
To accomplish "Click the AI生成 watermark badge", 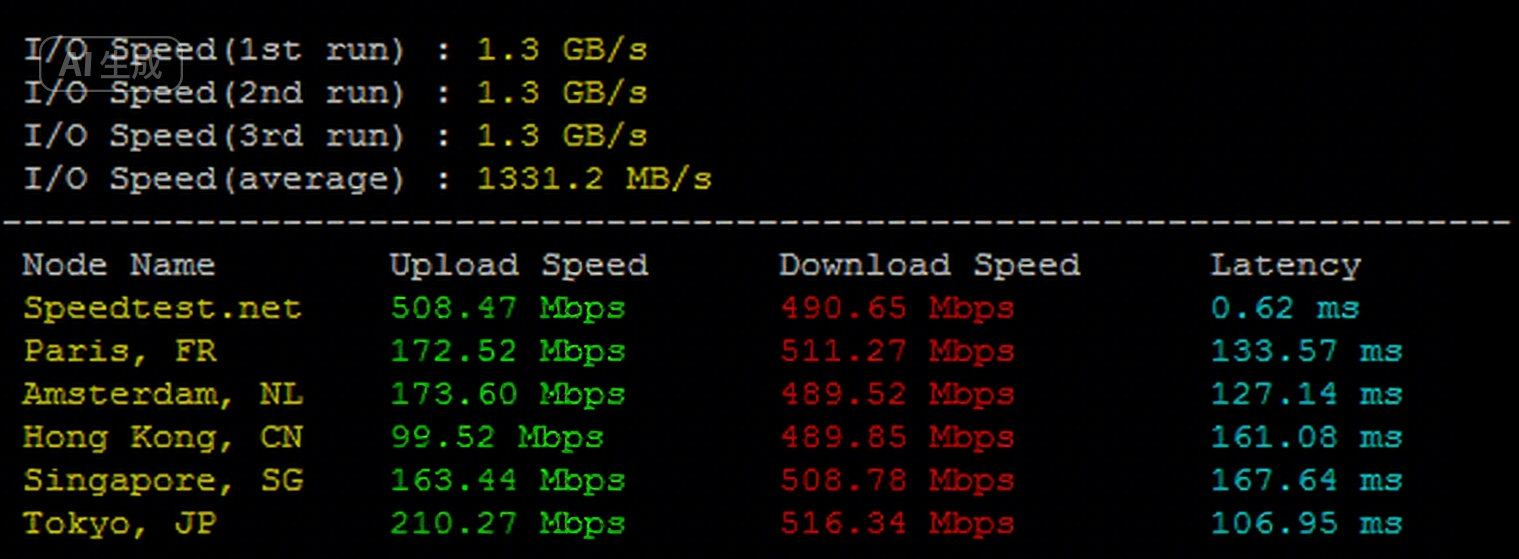I will [x=110, y=67].
